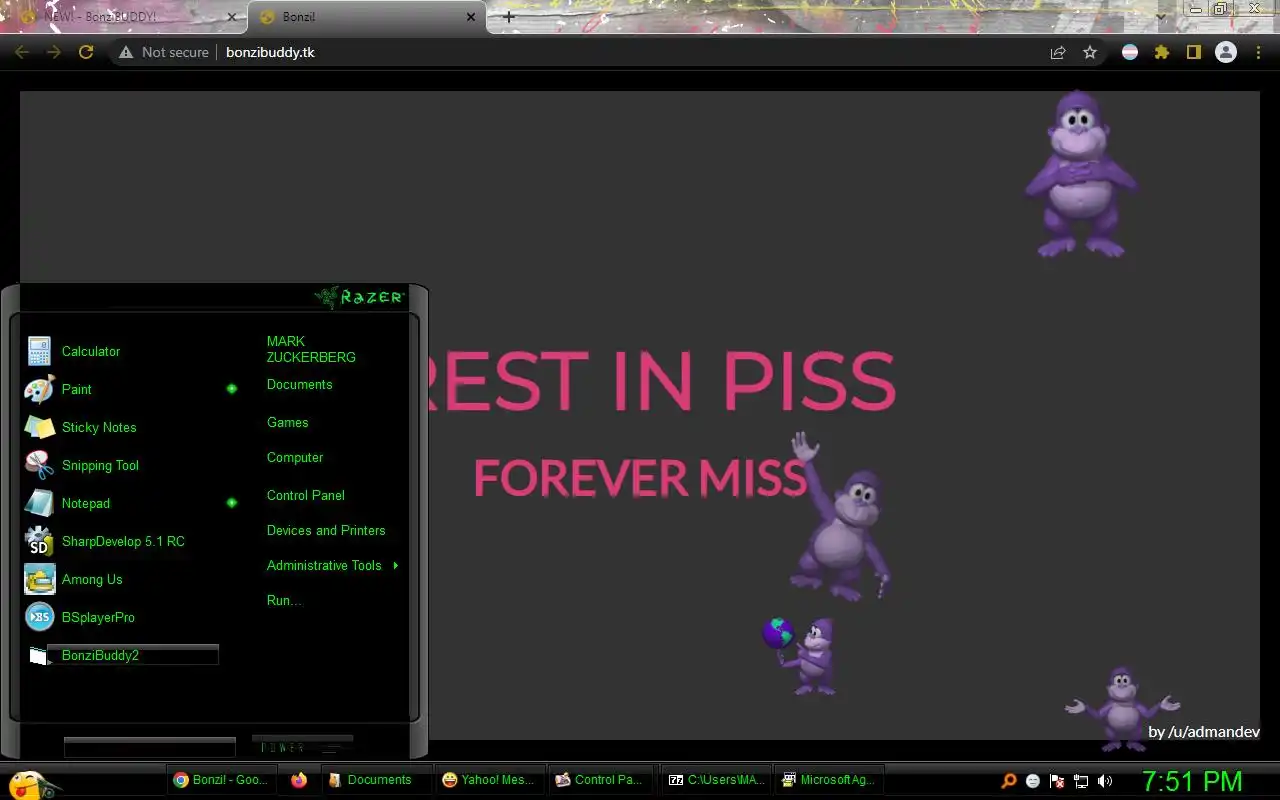
Task: Open Computer from the Start menu
Action: click(x=295, y=458)
